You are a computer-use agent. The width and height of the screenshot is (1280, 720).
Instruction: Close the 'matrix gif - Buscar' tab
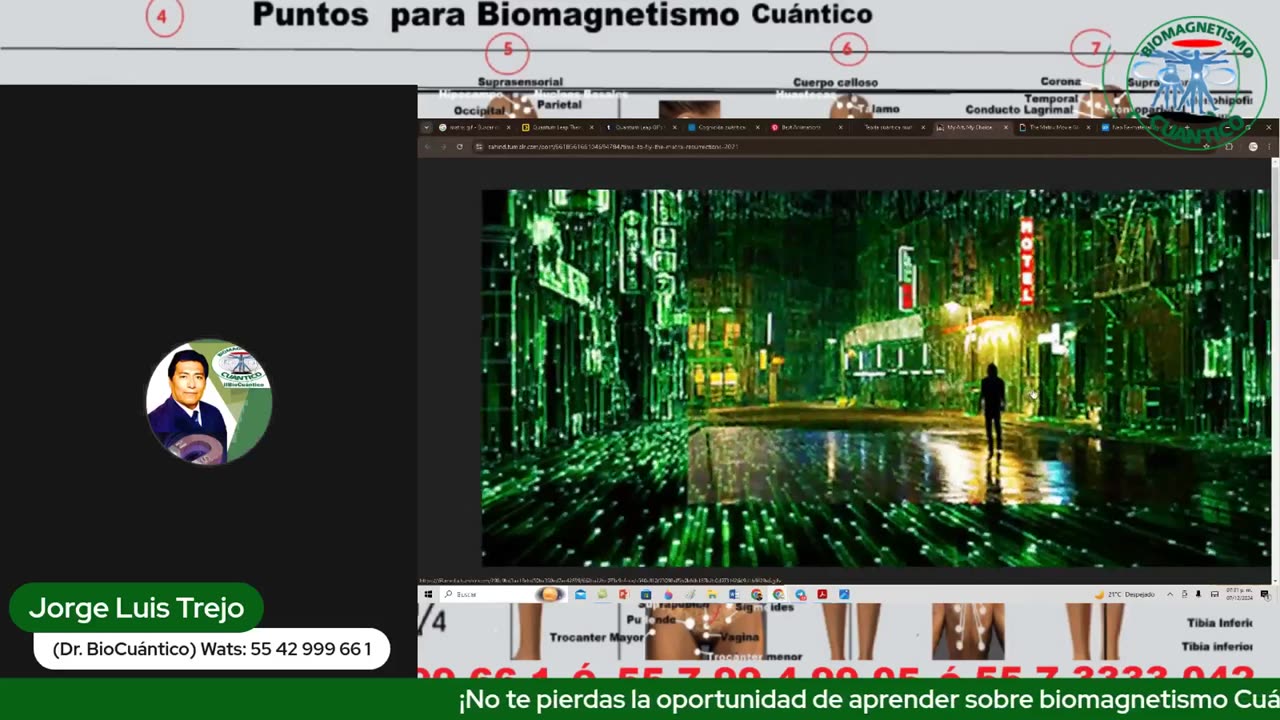tap(508, 127)
